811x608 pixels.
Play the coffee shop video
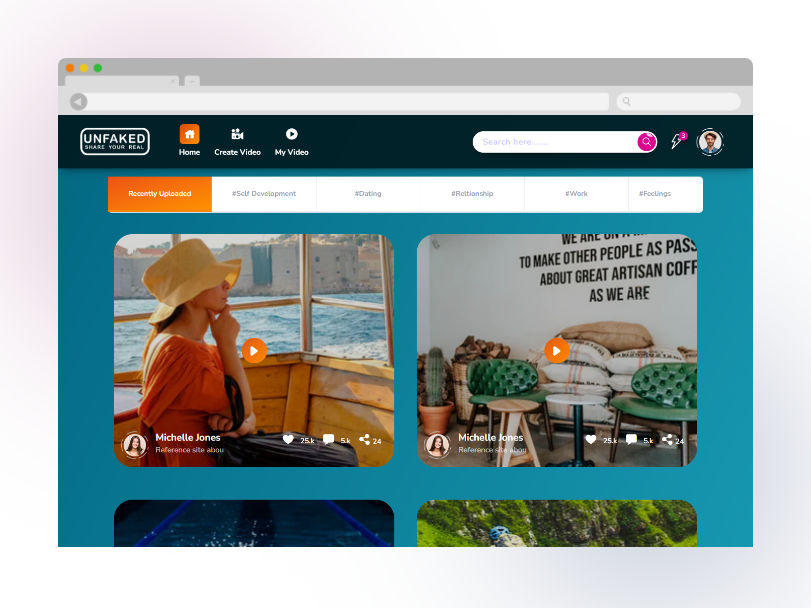[557, 351]
